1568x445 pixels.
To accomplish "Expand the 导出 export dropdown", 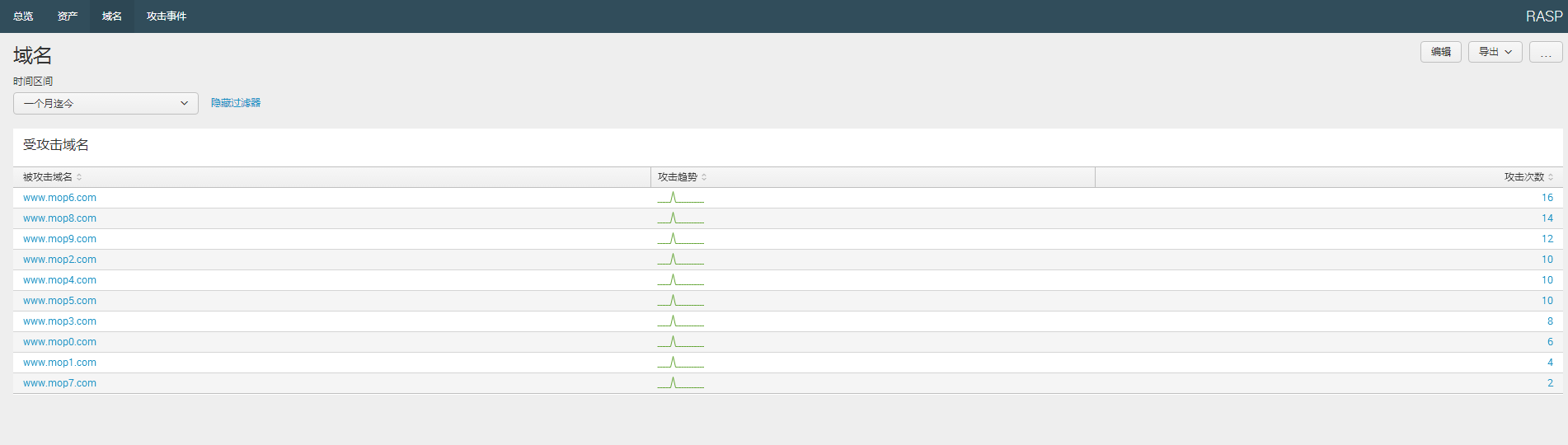I will pos(1495,52).
